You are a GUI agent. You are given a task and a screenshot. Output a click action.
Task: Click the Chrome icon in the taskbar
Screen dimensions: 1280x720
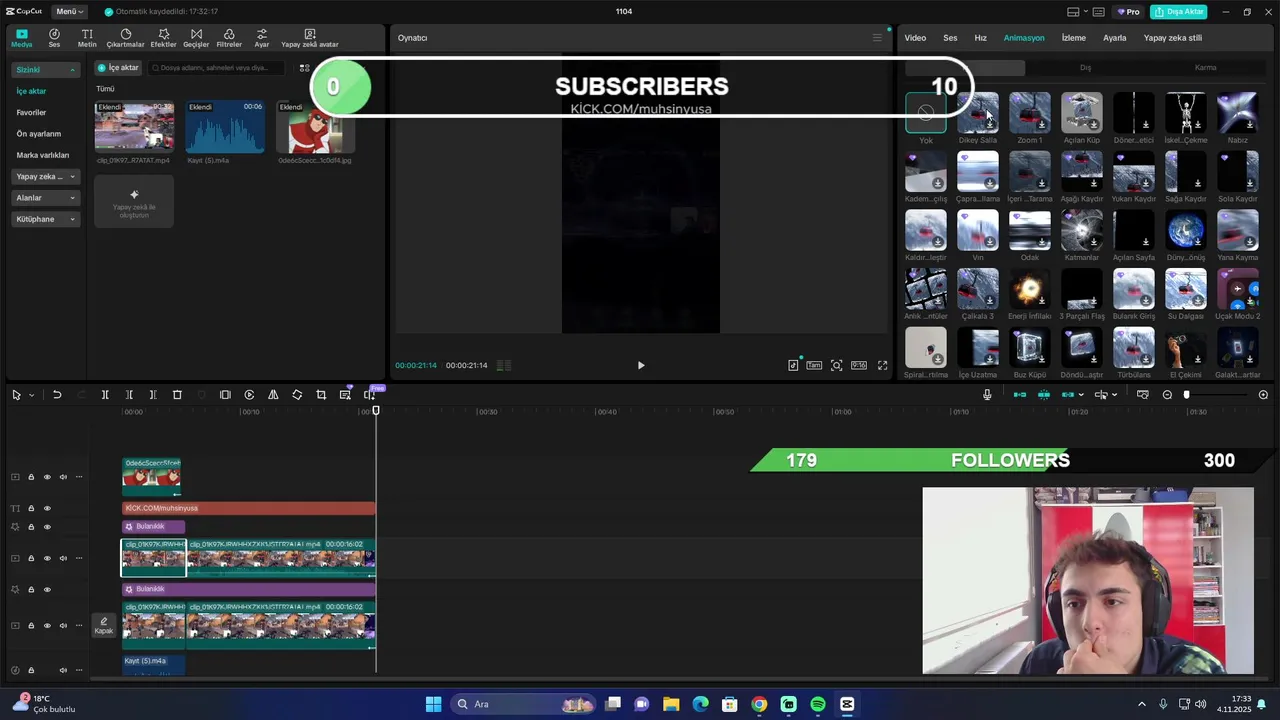[x=759, y=704]
